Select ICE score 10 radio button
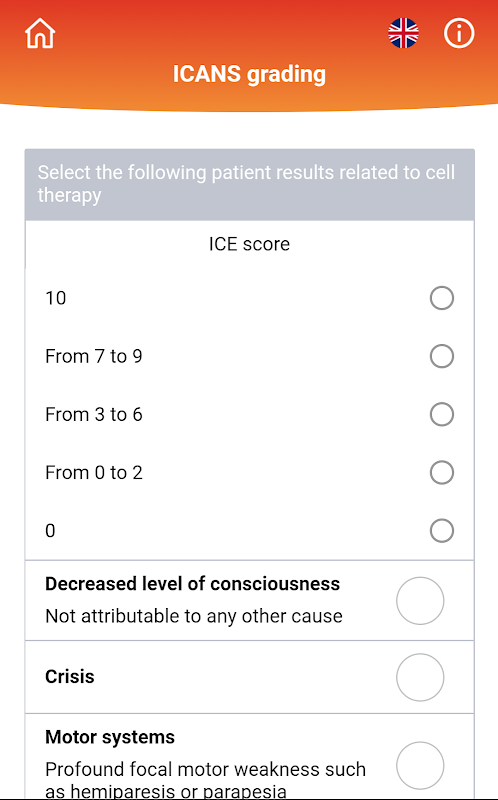Viewport: 498px width, 800px height. pos(441,298)
